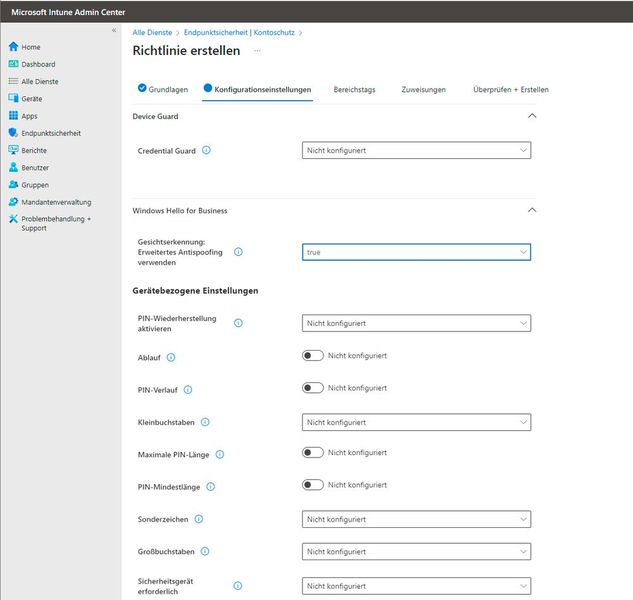Open Dashboard navigation link
Viewport: 633px width, 600px height.
tap(38, 64)
